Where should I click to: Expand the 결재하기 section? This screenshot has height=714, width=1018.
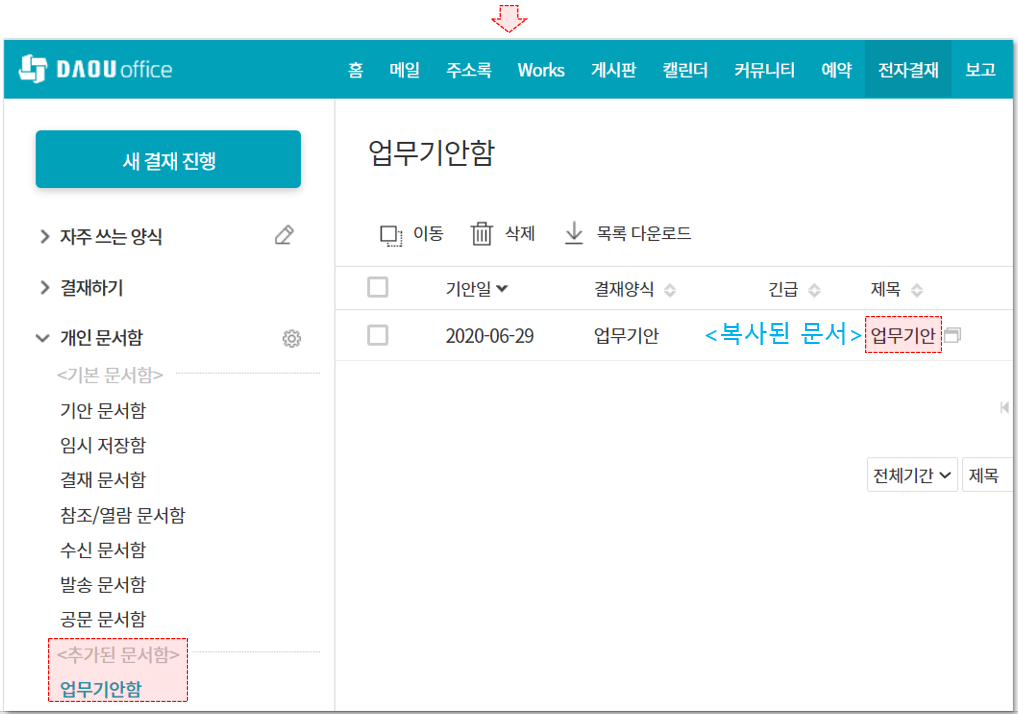click(44, 288)
